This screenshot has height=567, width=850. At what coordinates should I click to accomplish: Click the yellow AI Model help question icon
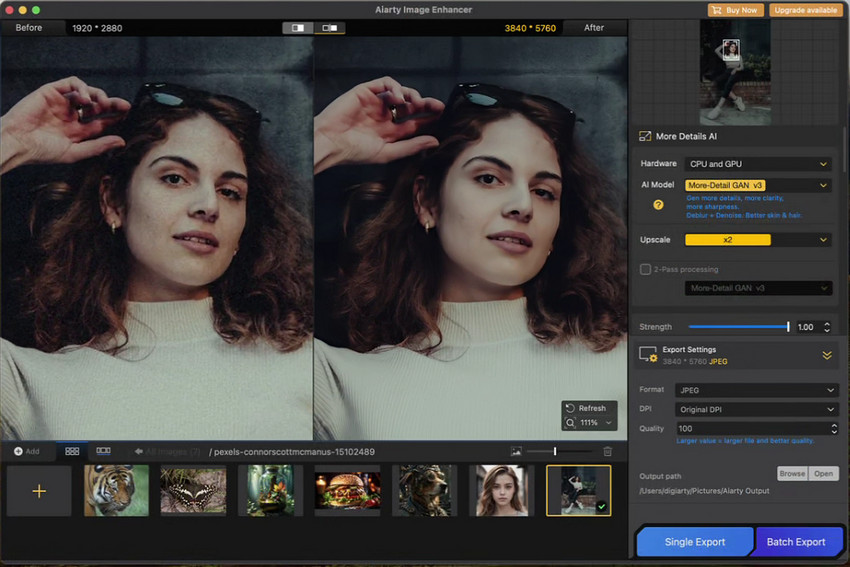point(658,205)
